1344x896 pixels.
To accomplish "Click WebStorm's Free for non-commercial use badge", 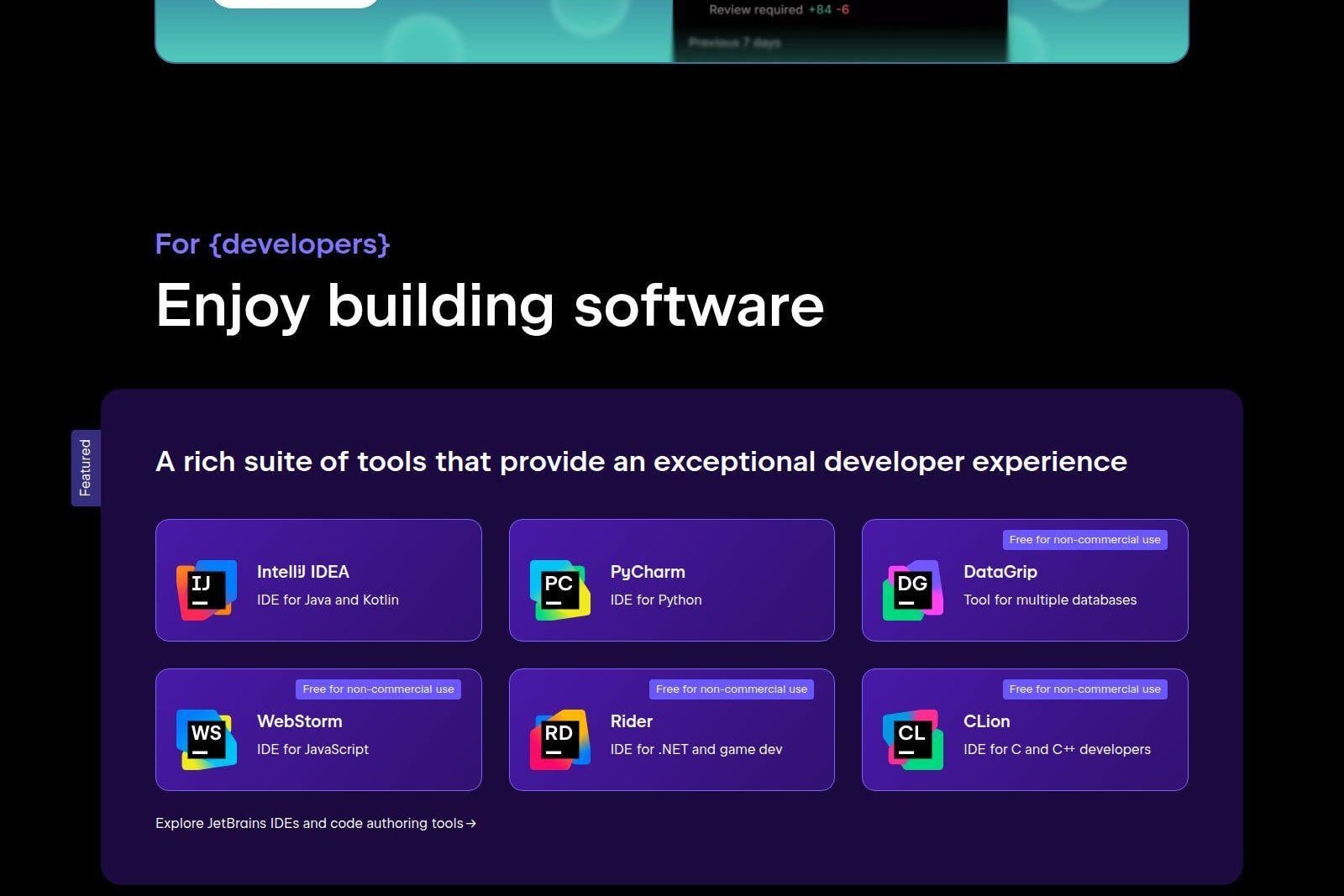I will click(x=378, y=689).
